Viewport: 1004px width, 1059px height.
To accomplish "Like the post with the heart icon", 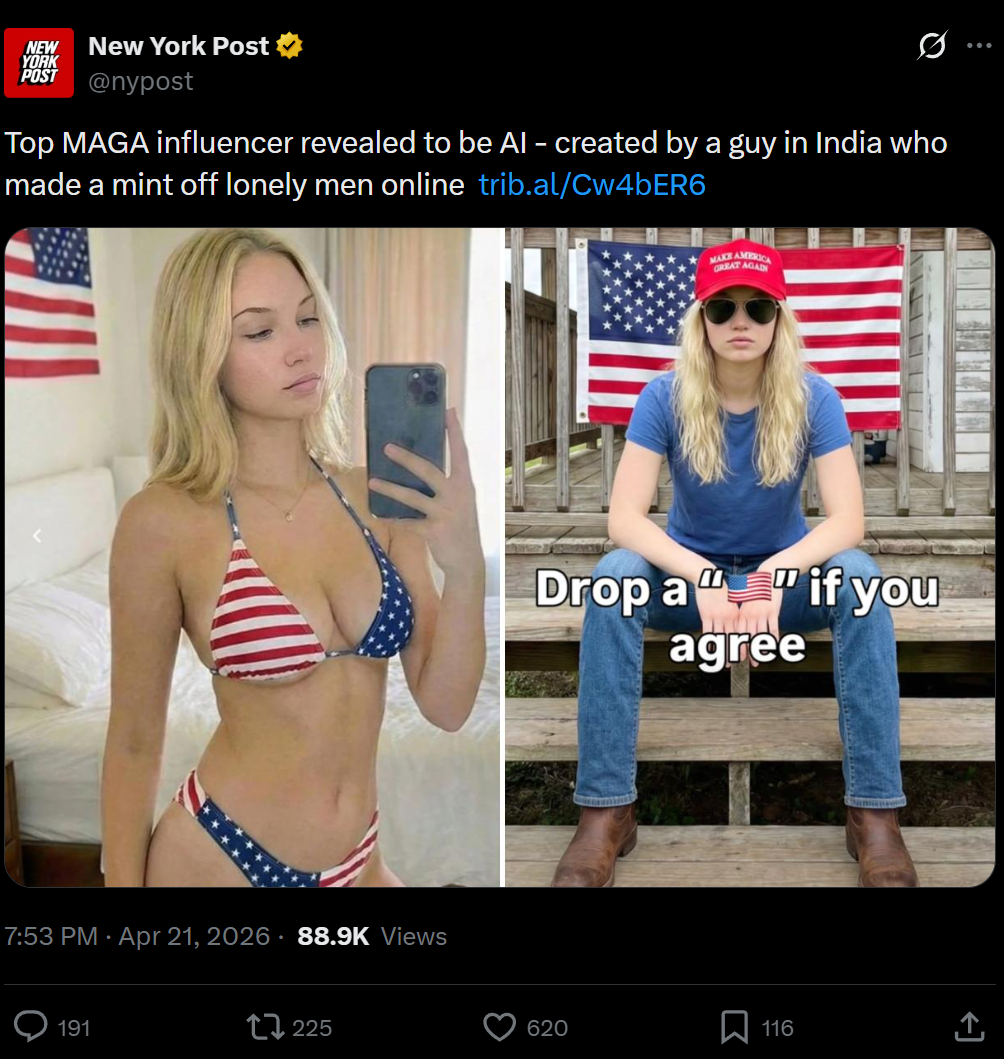I will [500, 1027].
